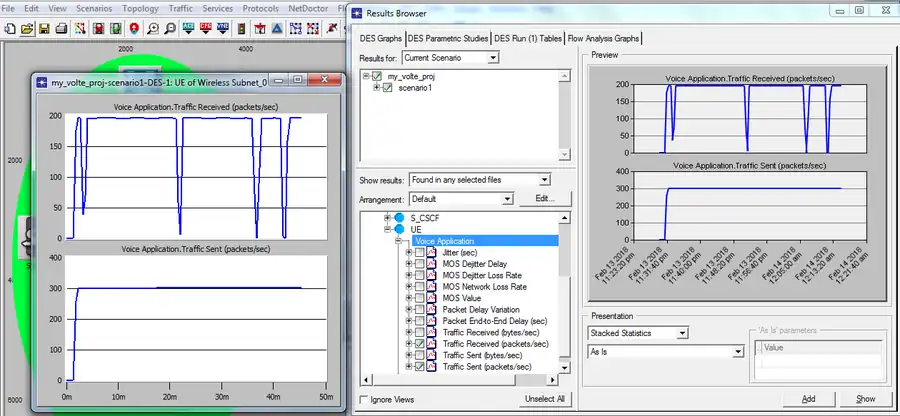Screen dimensions: 900x416
Task: Expand the scenario1 tree node
Action: [x=377, y=88]
